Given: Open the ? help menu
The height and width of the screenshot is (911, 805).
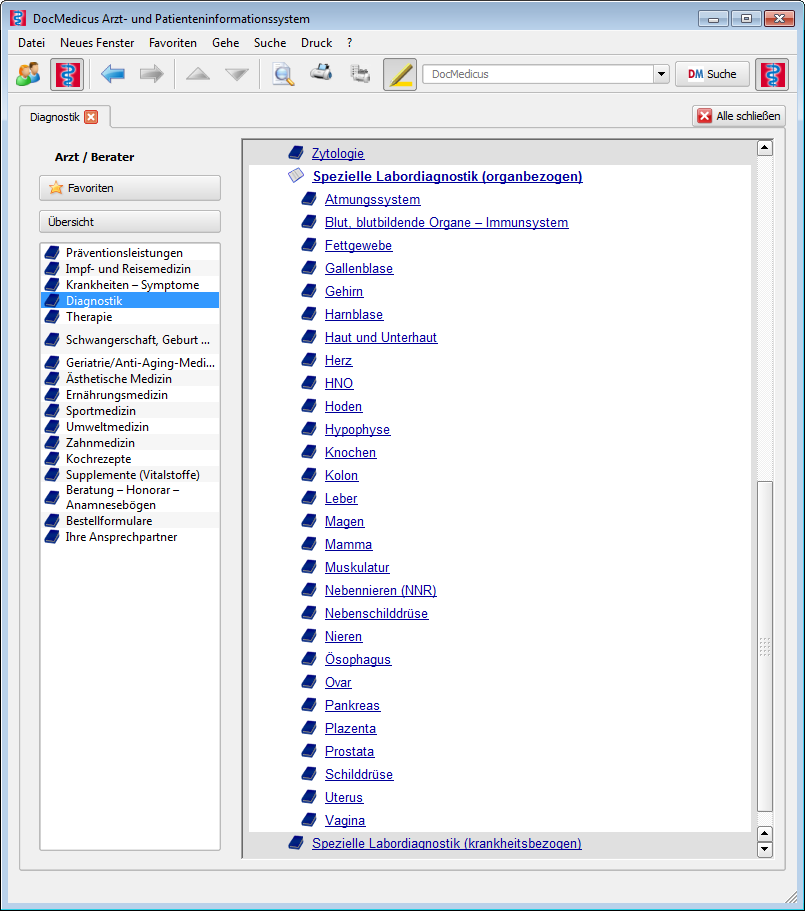Looking at the screenshot, I should (349, 43).
